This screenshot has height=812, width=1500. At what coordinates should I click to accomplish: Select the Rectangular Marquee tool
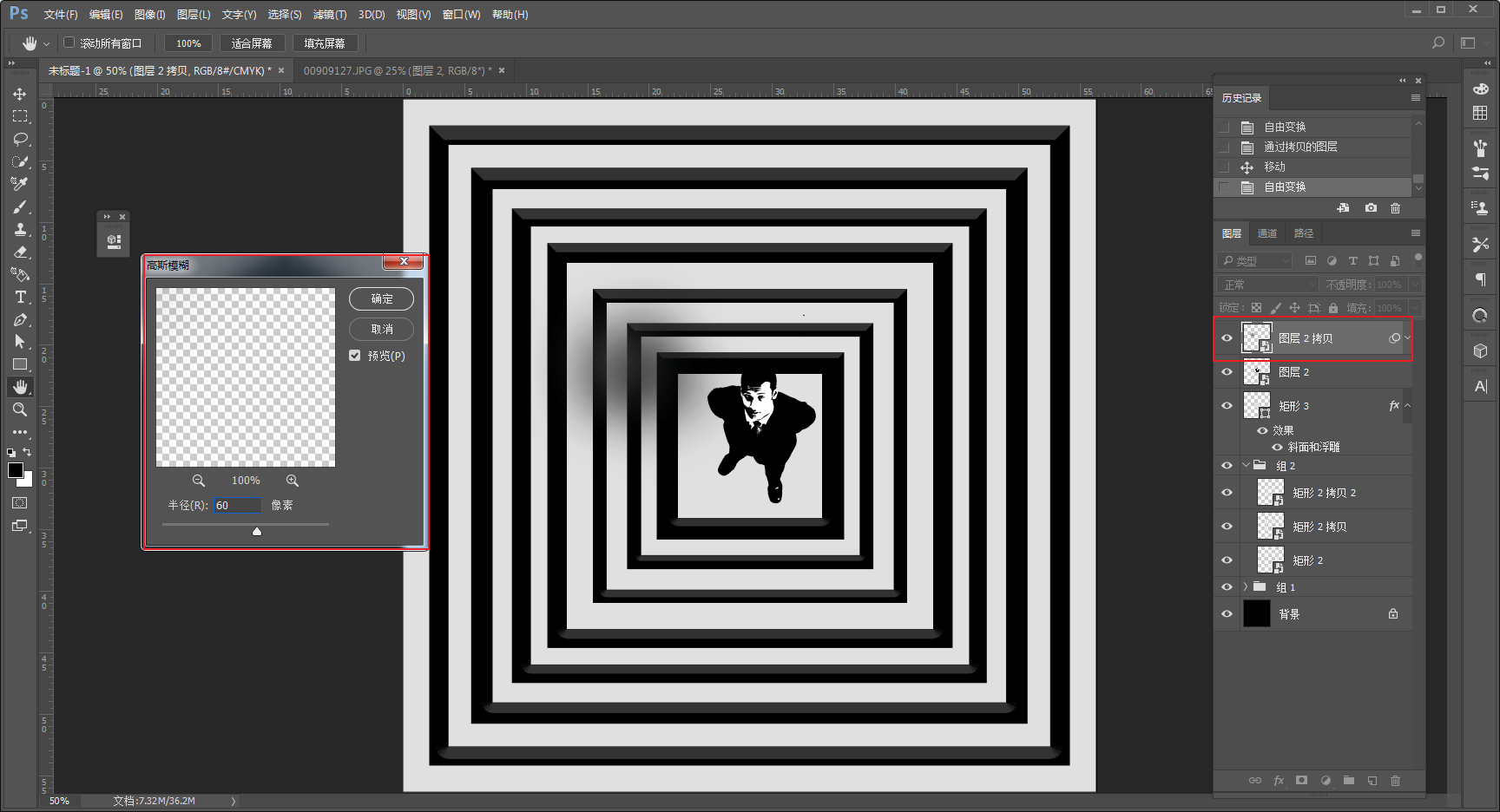click(x=20, y=116)
